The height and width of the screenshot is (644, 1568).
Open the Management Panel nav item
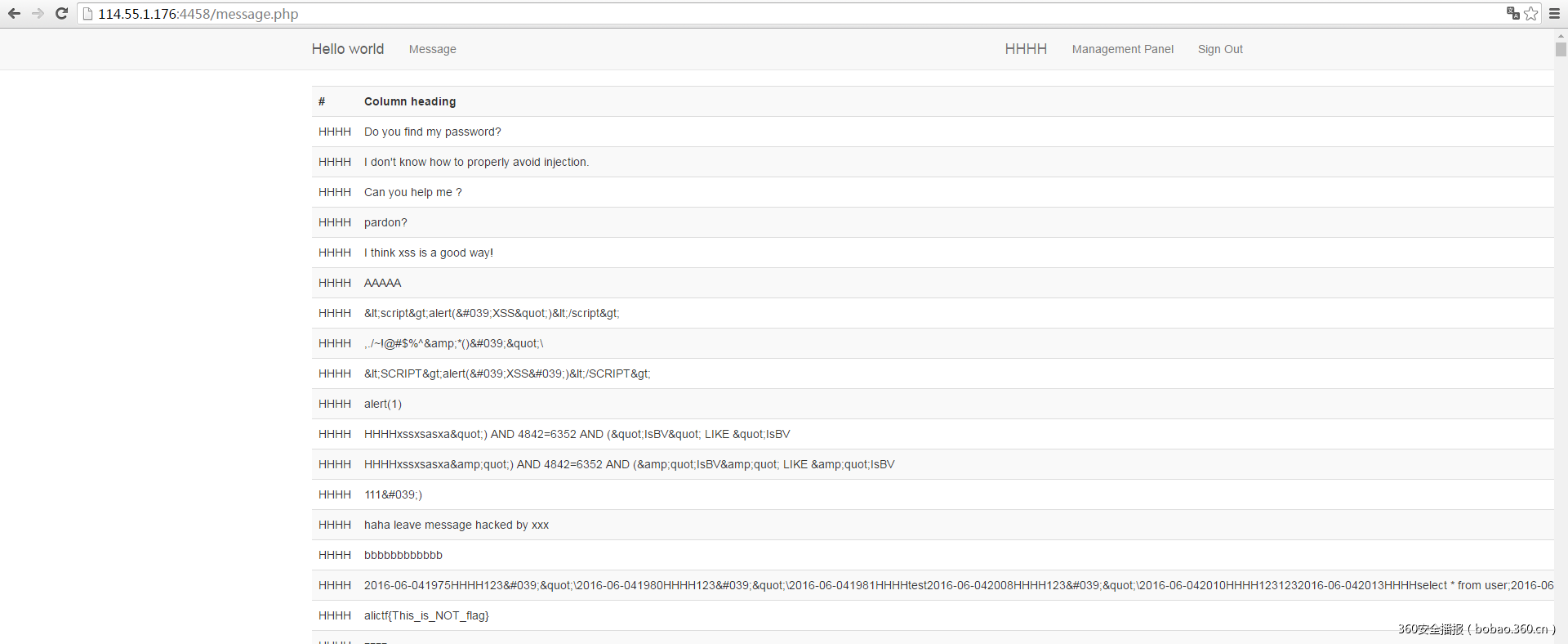click(x=1122, y=49)
